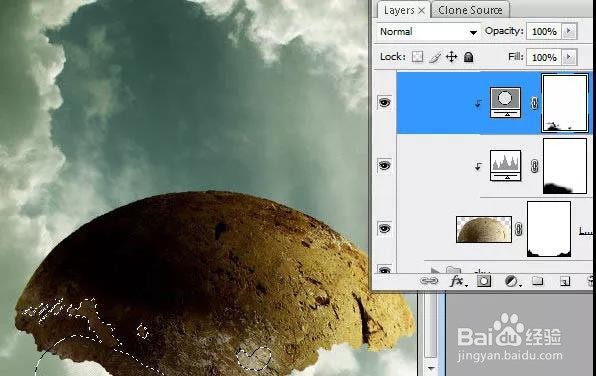Open the Fill slider arrow
Image resolution: width=596 pixels, height=376 pixels.
coord(569,57)
